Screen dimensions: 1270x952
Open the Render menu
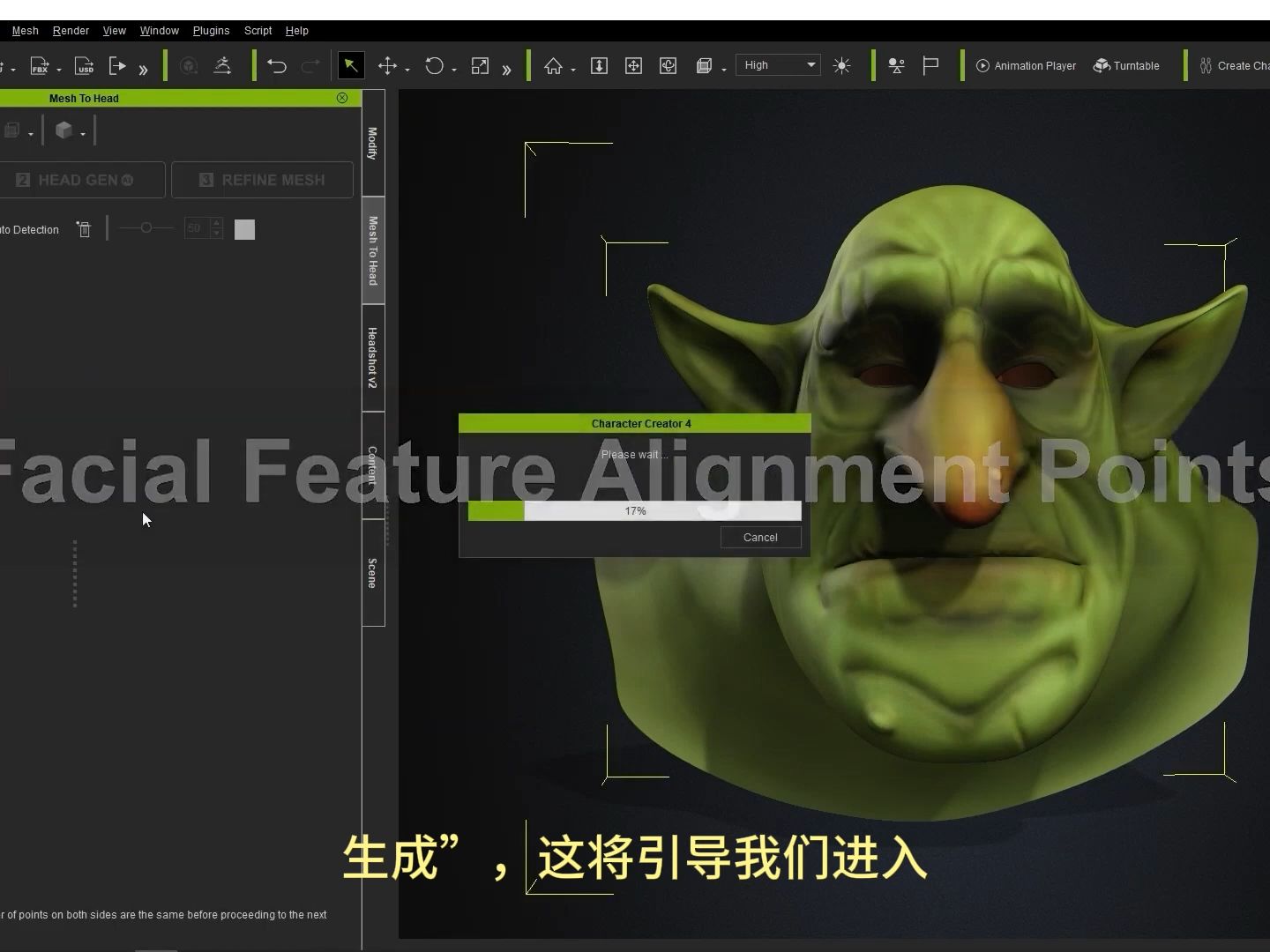pos(71,31)
